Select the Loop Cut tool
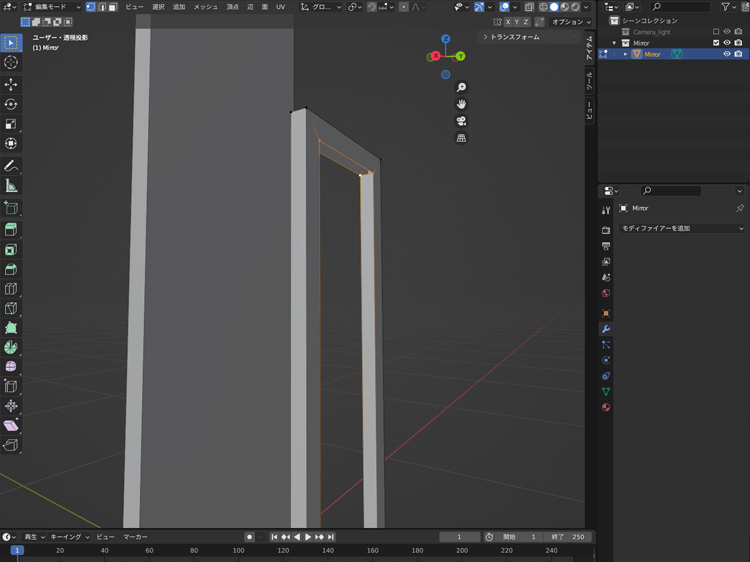Viewport: 750px width, 562px height. pyautogui.click(x=11, y=288)
